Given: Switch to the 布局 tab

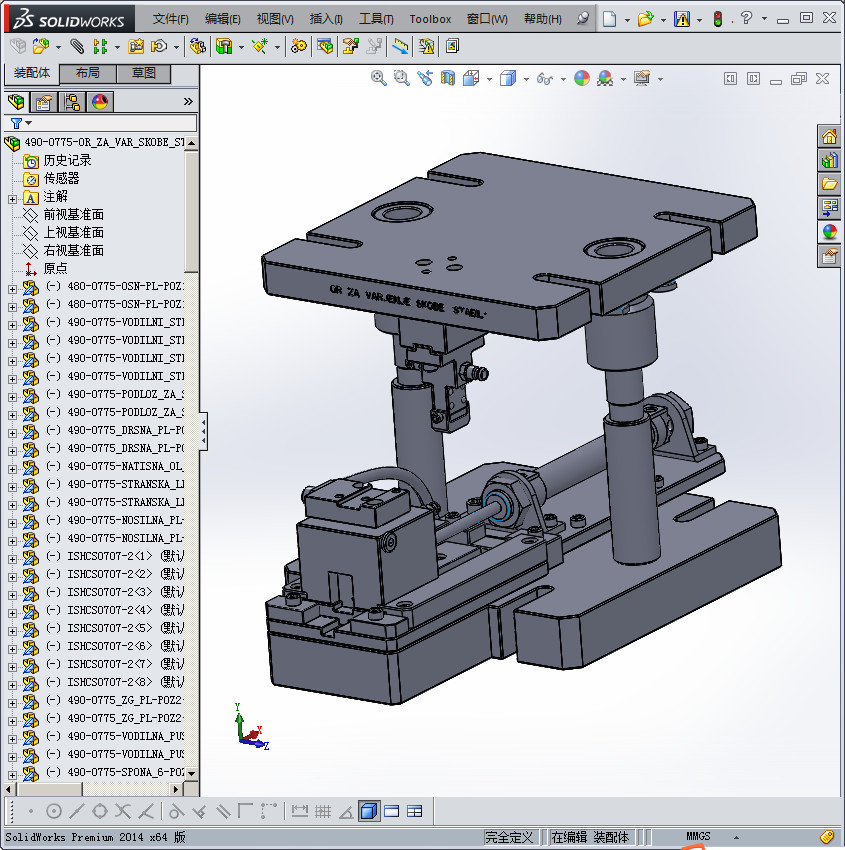Looking at the screenshot, I should click(87, 73).
